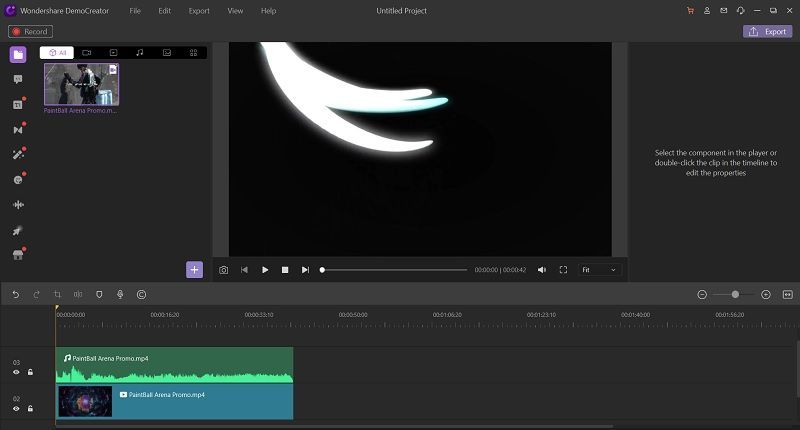This screenshot has height=430, width=800.
Task: Select PaintBall Arena Promo media thumbnail
Action: tap(82, 84)
